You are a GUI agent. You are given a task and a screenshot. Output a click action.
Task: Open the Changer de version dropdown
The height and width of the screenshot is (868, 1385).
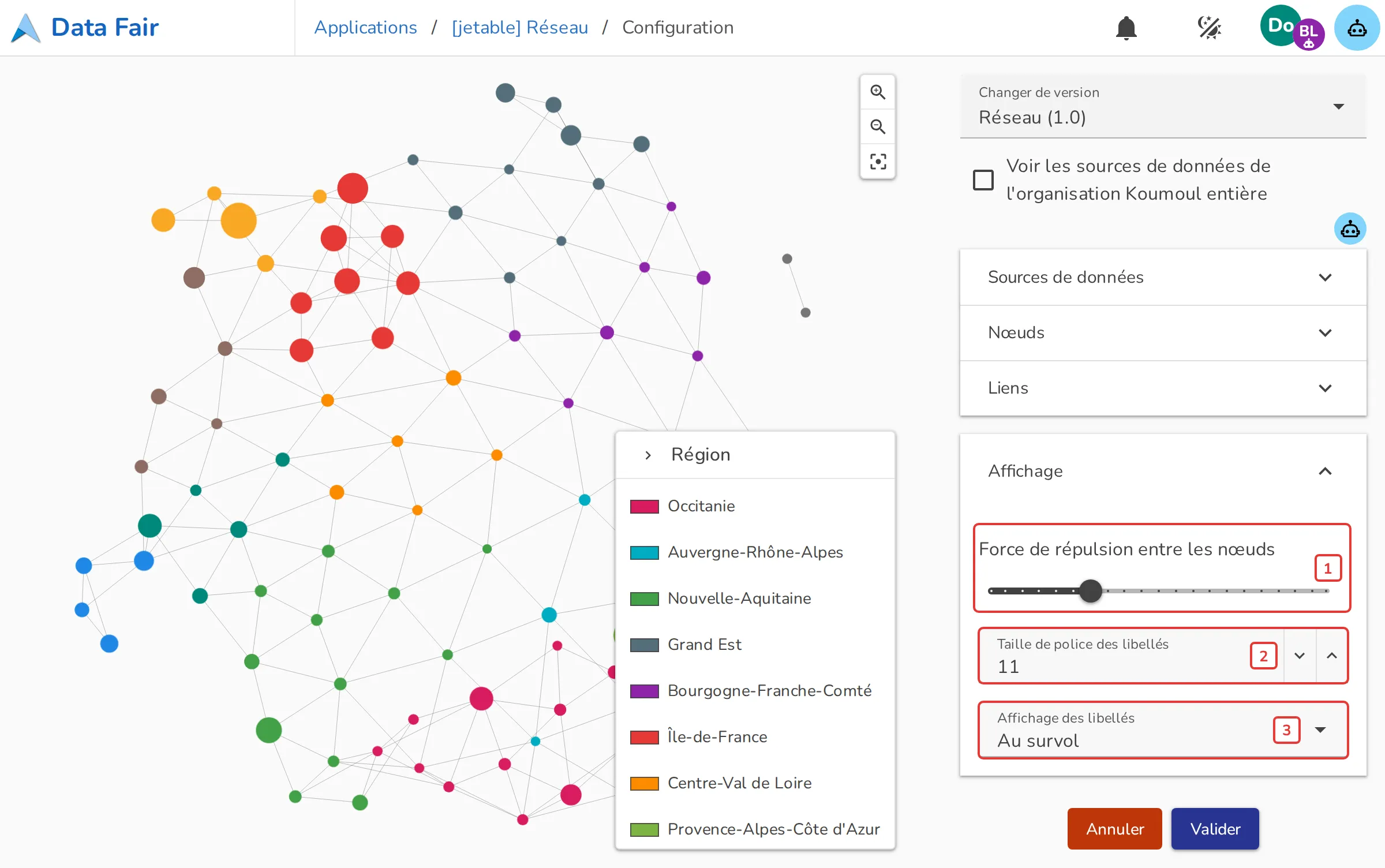1163,107
